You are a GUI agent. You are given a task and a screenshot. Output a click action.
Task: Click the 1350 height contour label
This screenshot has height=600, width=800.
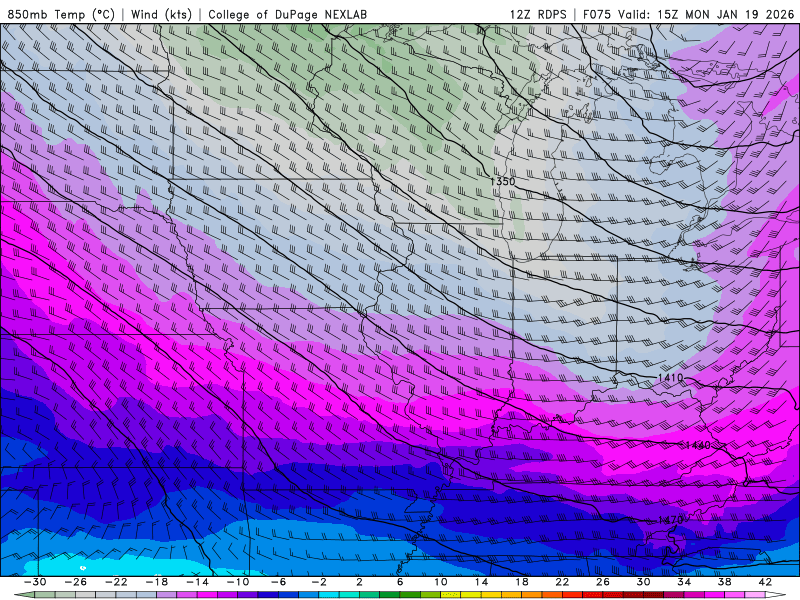click(x=503, y=182)
